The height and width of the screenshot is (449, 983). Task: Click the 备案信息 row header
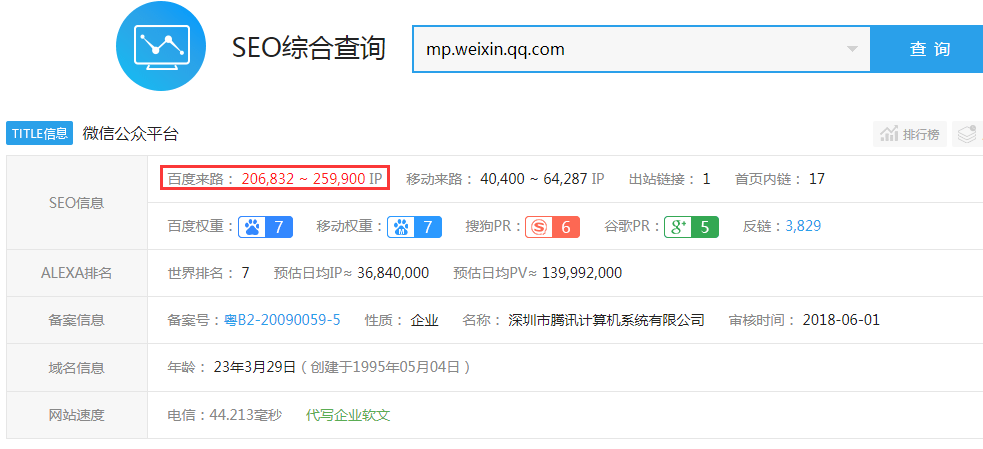(76, 320)
